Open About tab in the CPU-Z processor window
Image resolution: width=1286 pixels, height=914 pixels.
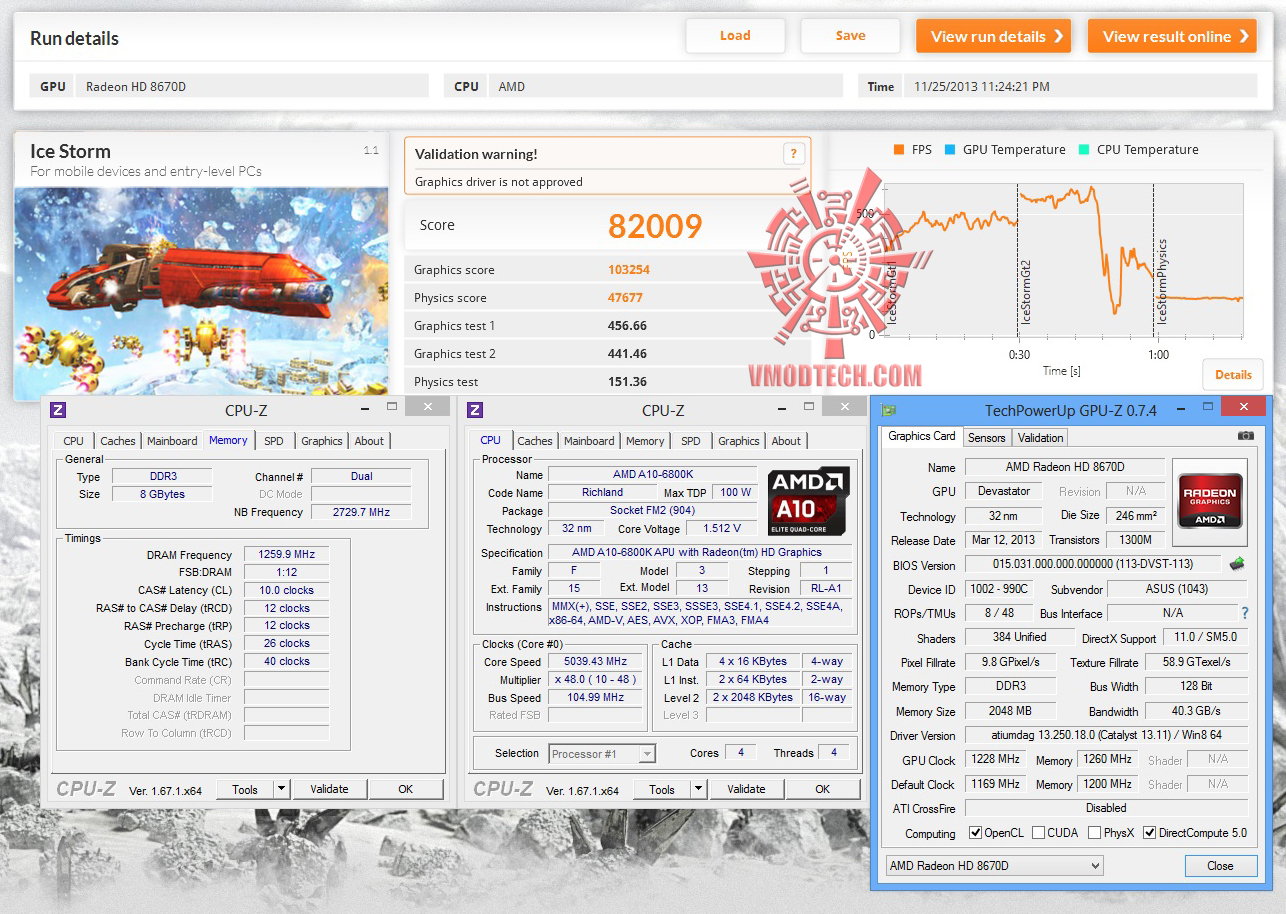coord(786,441)
